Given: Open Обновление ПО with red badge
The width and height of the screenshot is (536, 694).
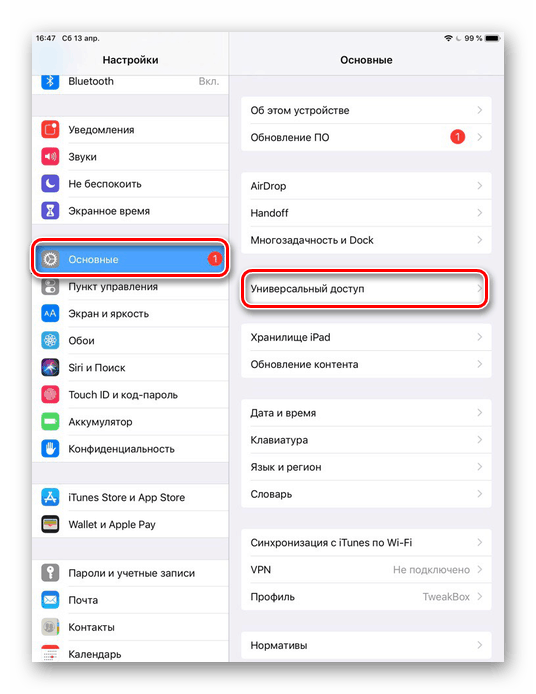Looking at the screenshot, I should [x=366, y=137].
